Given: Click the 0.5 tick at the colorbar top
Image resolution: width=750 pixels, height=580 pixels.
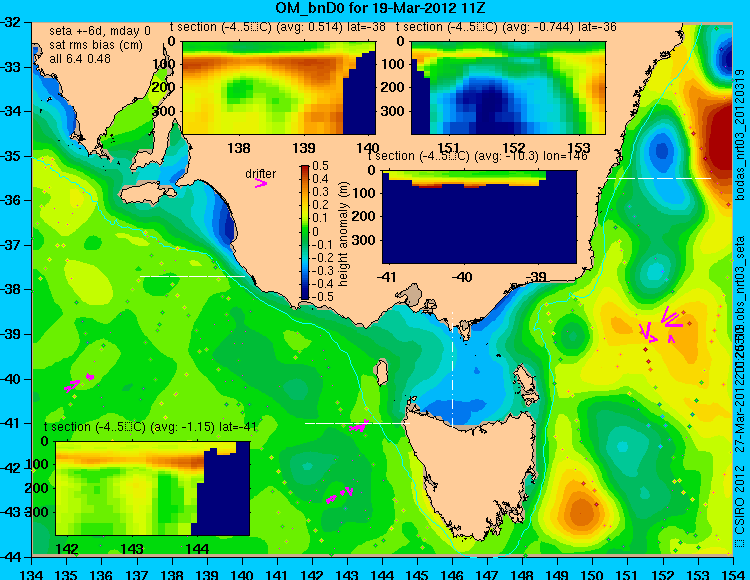Looking at the screenshot, I should (320, 166).
